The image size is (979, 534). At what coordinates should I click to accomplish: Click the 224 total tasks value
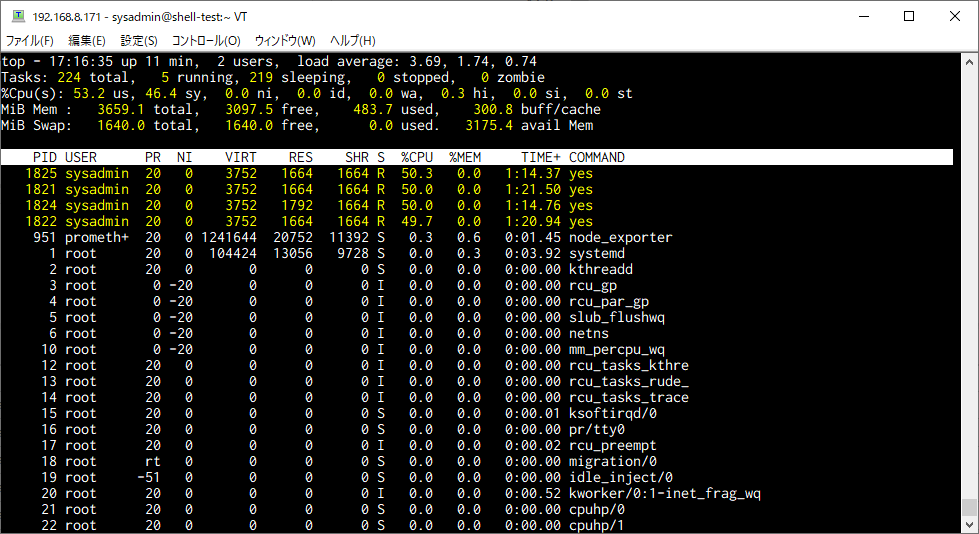click(69, 77)
